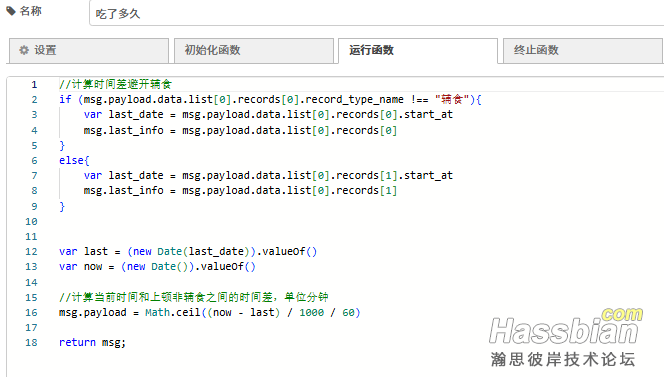Screen dimensions: 664x377
Task: Click the name input field containing 吃了多久
Action: coord(376,13)
